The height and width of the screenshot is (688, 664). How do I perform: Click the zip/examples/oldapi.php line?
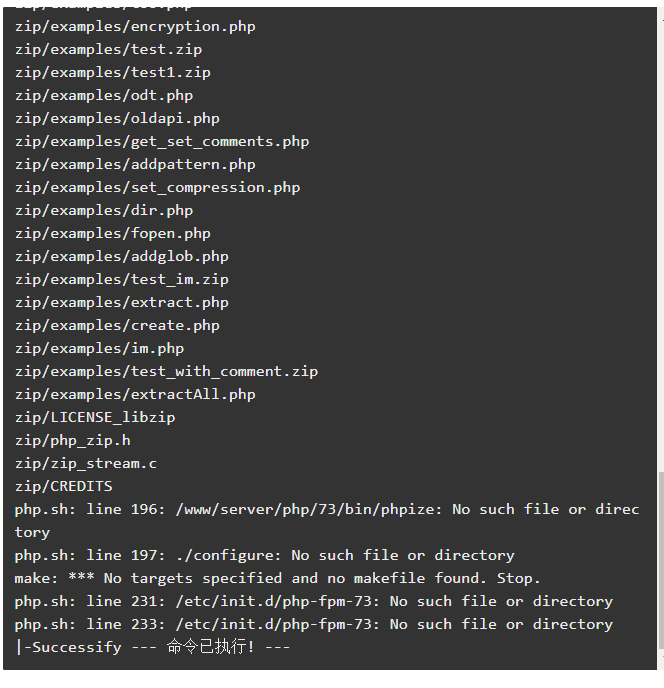tap(117, 119)
